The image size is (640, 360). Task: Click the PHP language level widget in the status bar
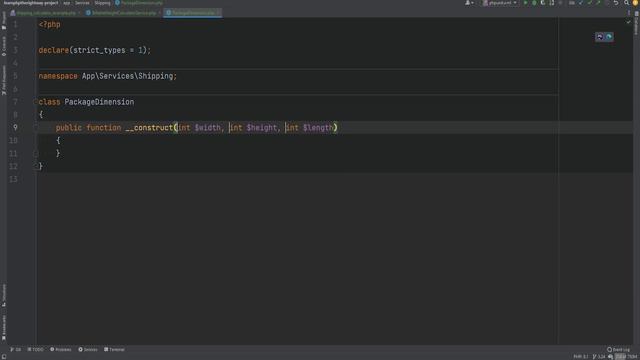pos(580,357)
